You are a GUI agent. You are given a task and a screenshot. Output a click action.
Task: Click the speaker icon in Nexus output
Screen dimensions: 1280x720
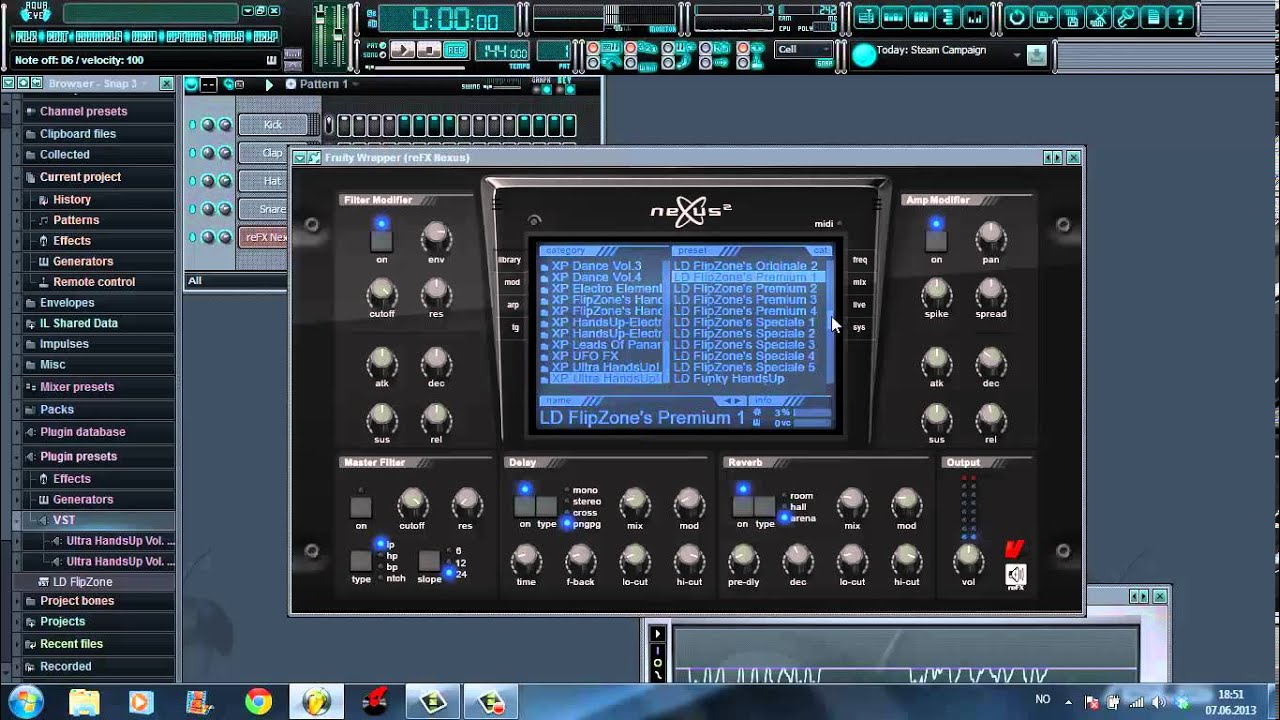pos(1015,574)
